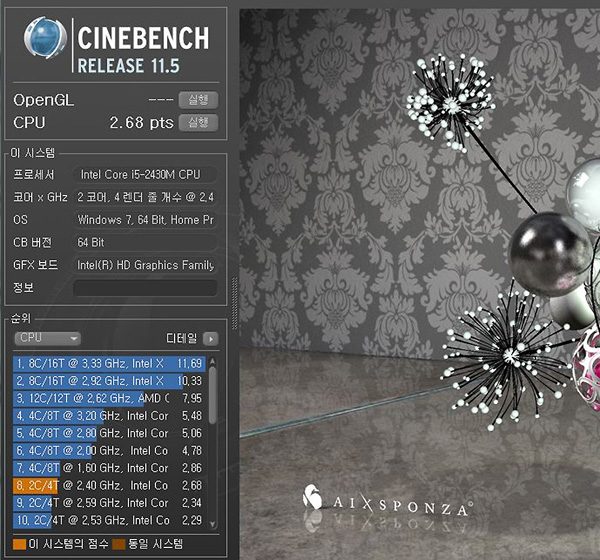Click the 디테일 arrow button
This screenshot has width=600, height=560.
tap(210, 339)
